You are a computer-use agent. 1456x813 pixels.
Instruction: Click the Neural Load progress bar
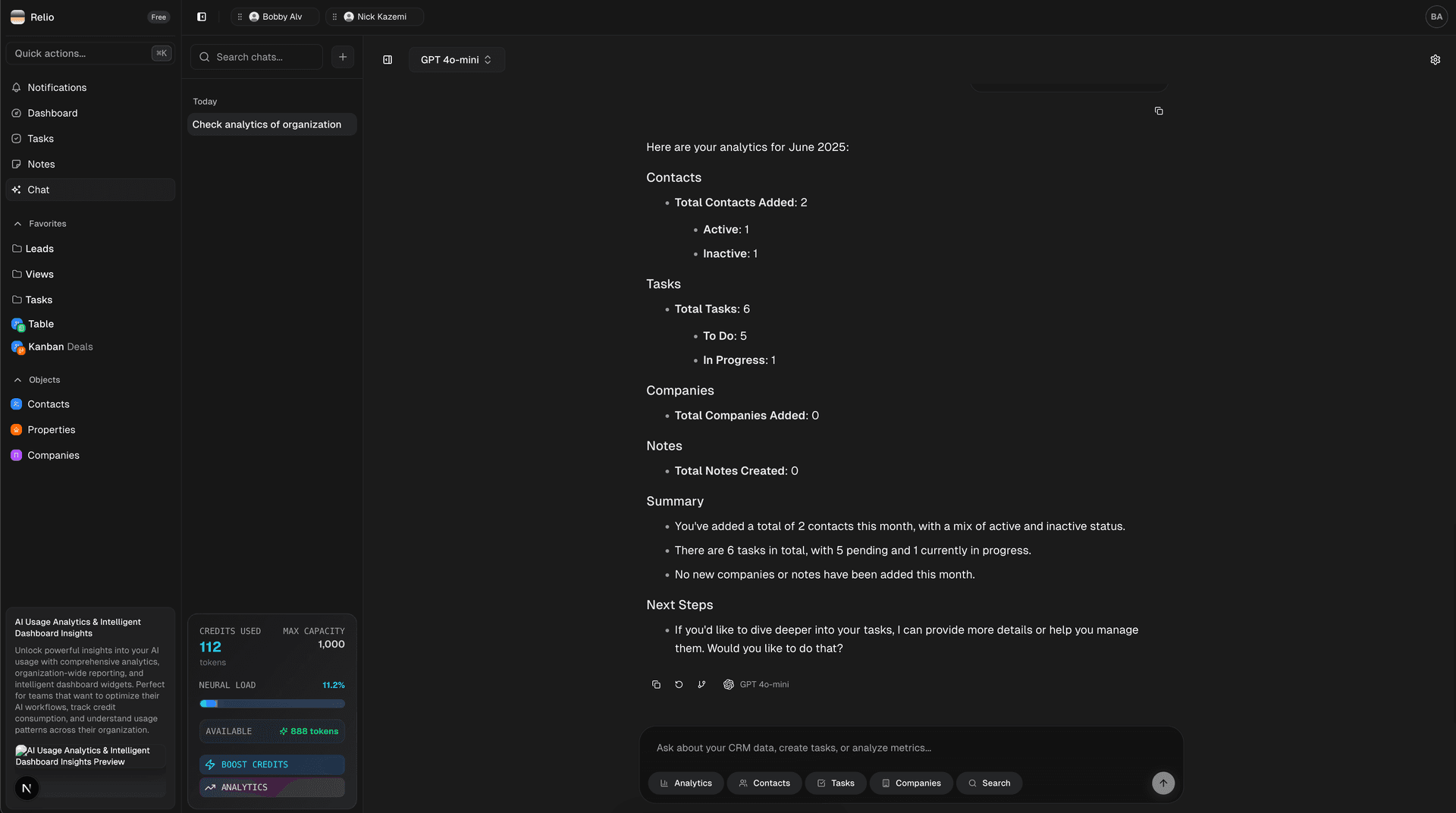coord(271,703)
